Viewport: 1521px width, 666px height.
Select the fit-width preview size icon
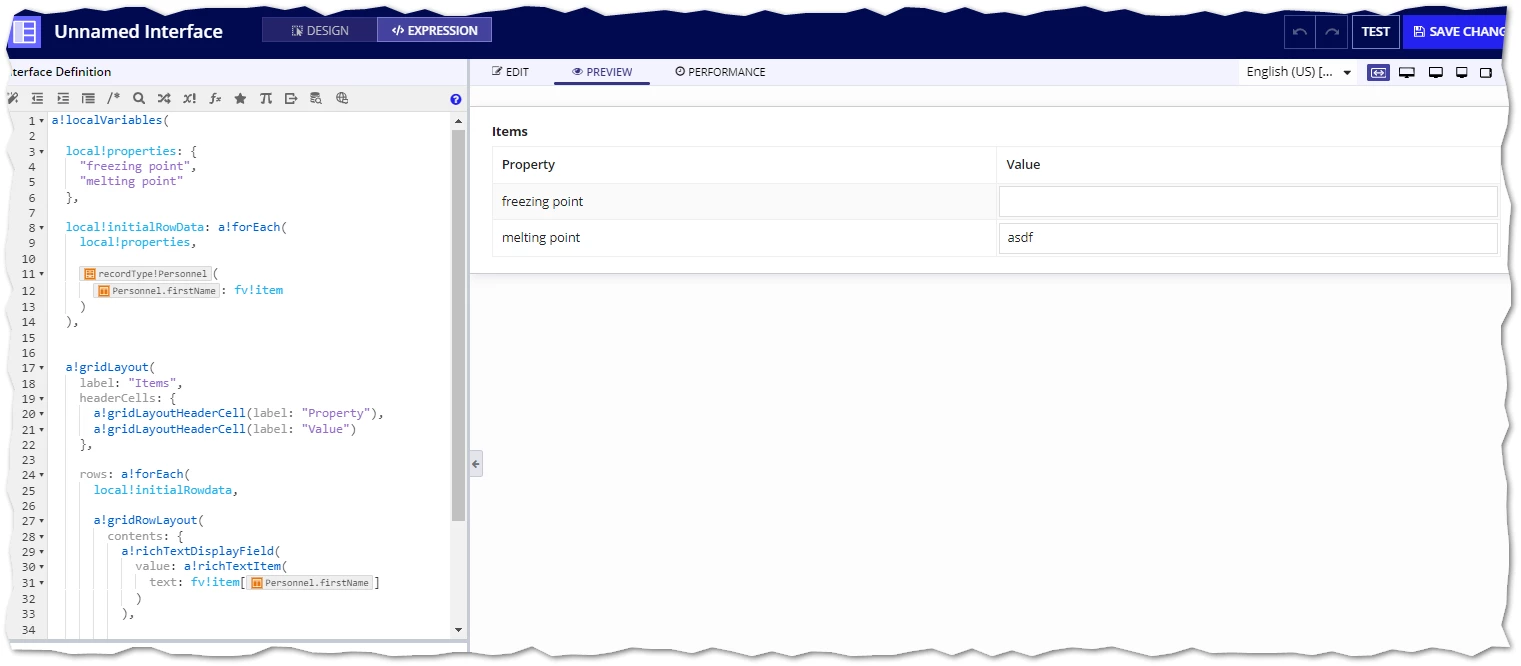1378,73
